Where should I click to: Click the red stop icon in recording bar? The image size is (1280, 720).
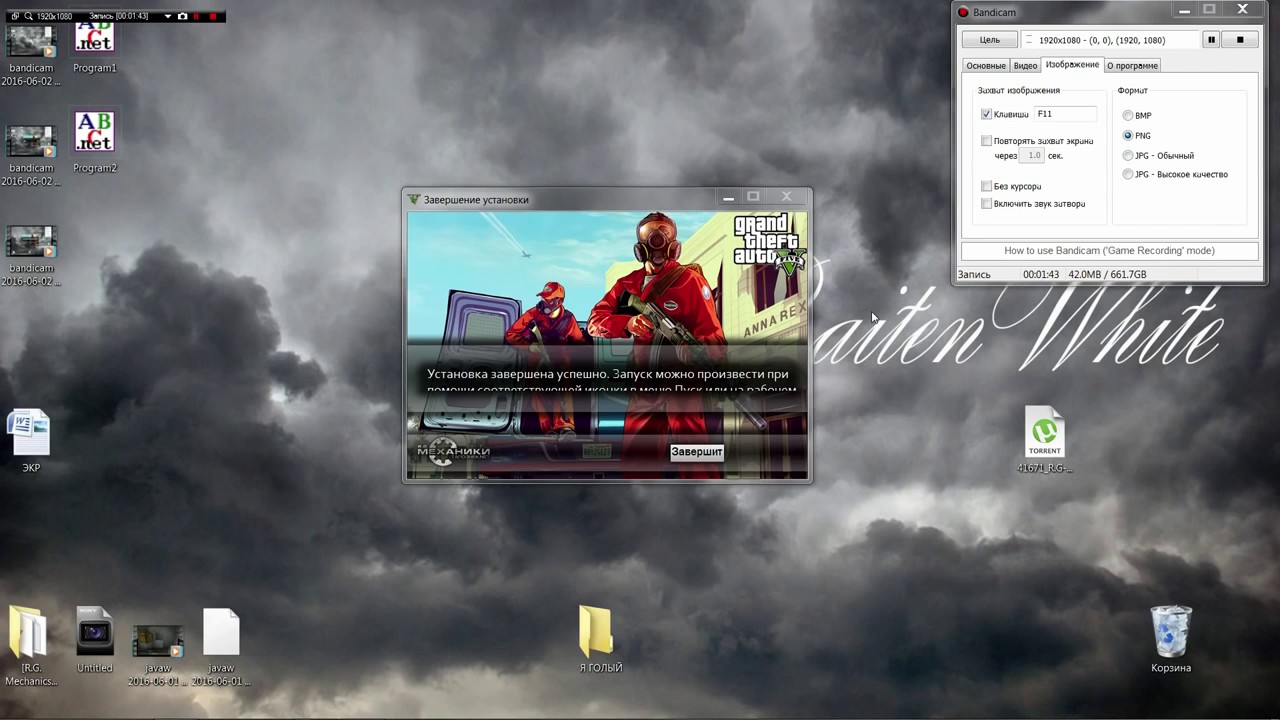213,16
